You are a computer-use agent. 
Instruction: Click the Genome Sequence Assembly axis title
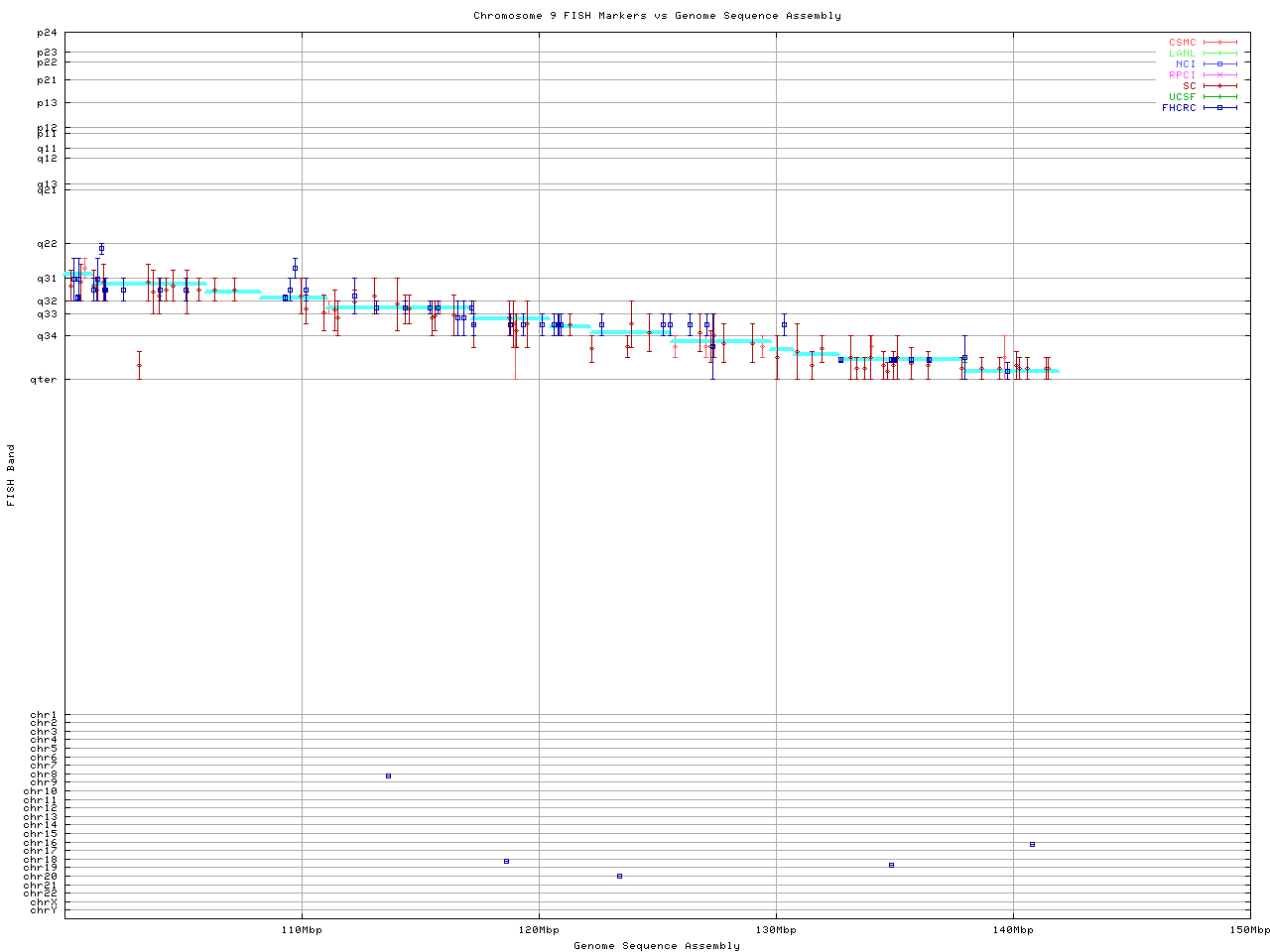pos(657,946)
